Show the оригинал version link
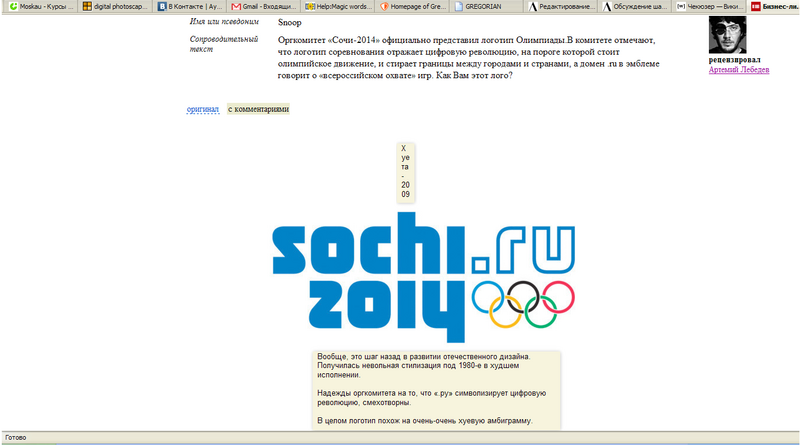The width and height of the screenshot is (800, 445). pos(203,109)
